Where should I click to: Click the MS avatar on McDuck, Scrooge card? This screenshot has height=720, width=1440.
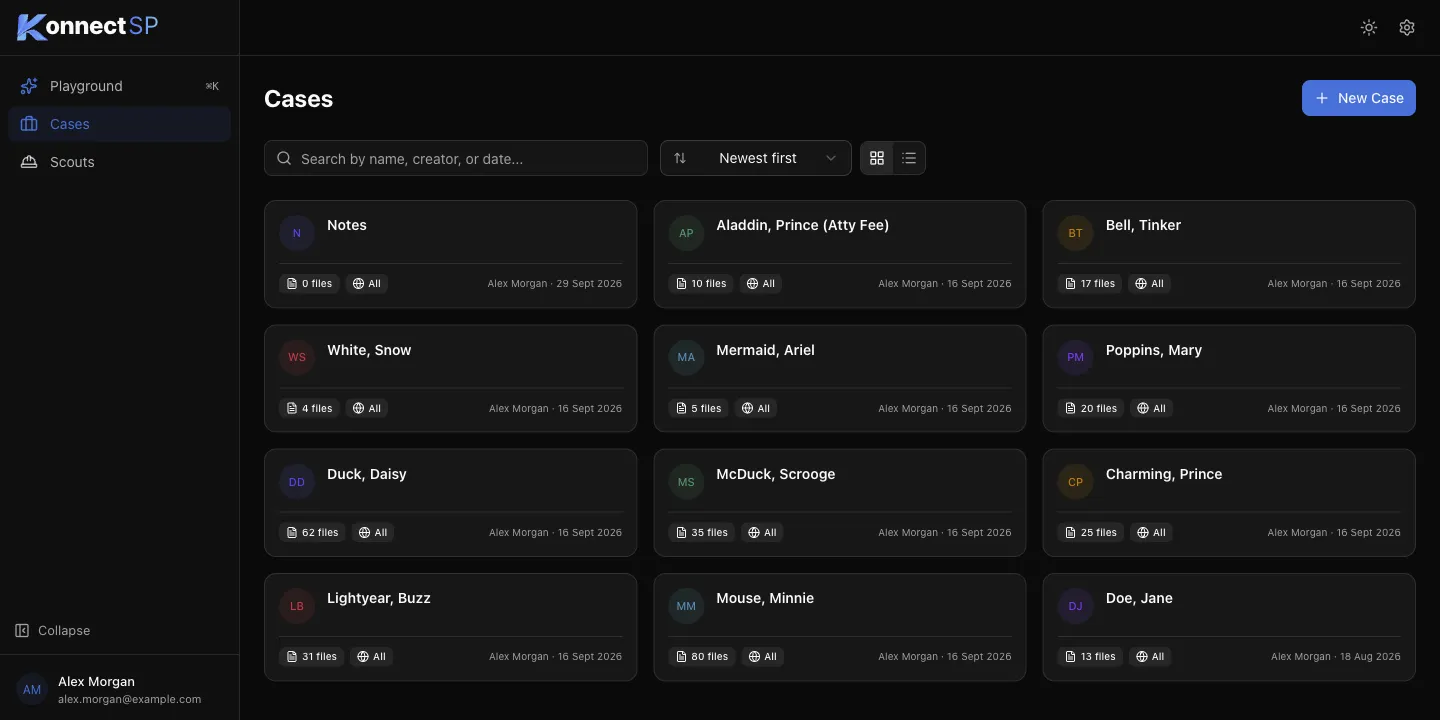coord(686,482)
